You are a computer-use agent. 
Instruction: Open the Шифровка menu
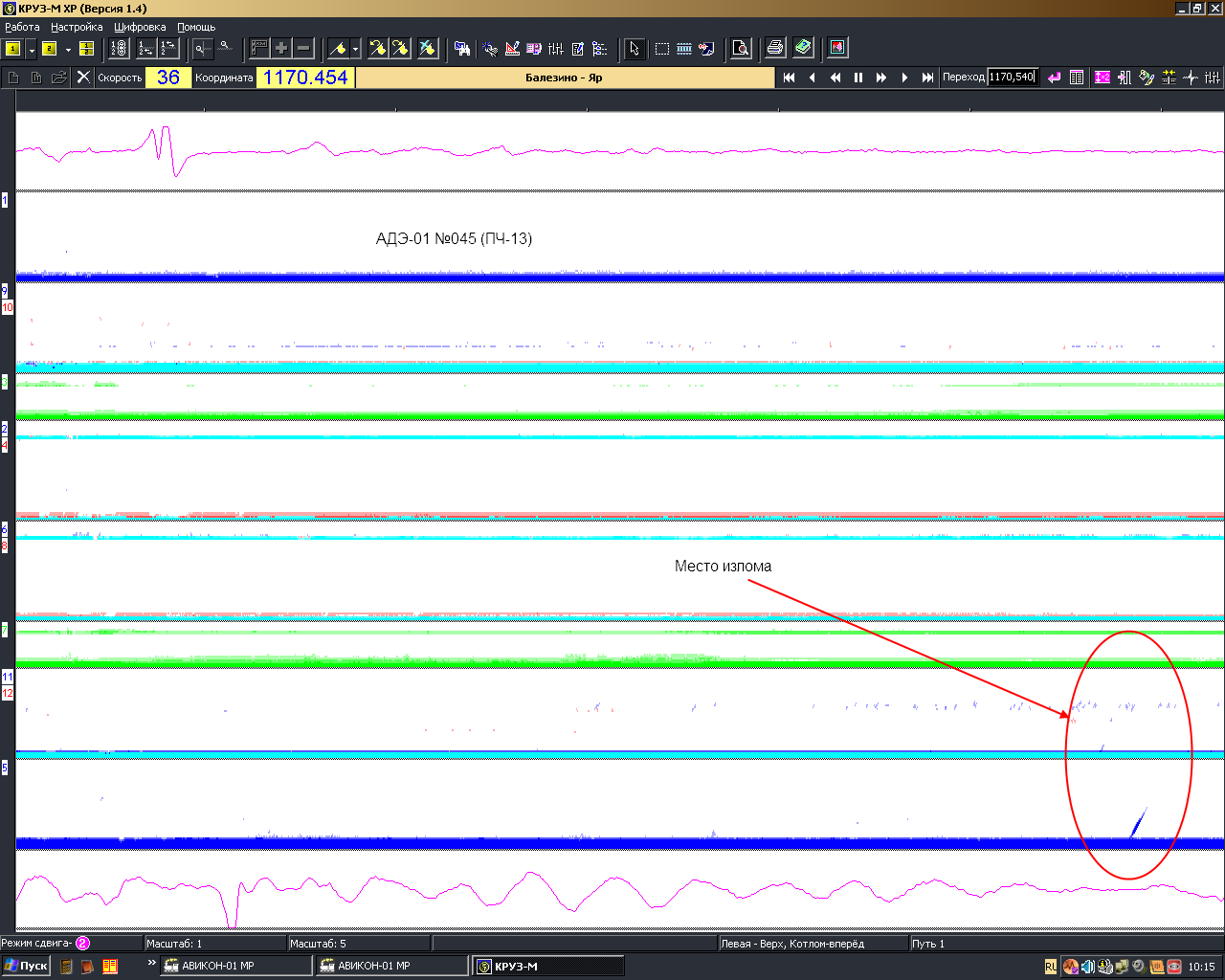tap(140, 27)
